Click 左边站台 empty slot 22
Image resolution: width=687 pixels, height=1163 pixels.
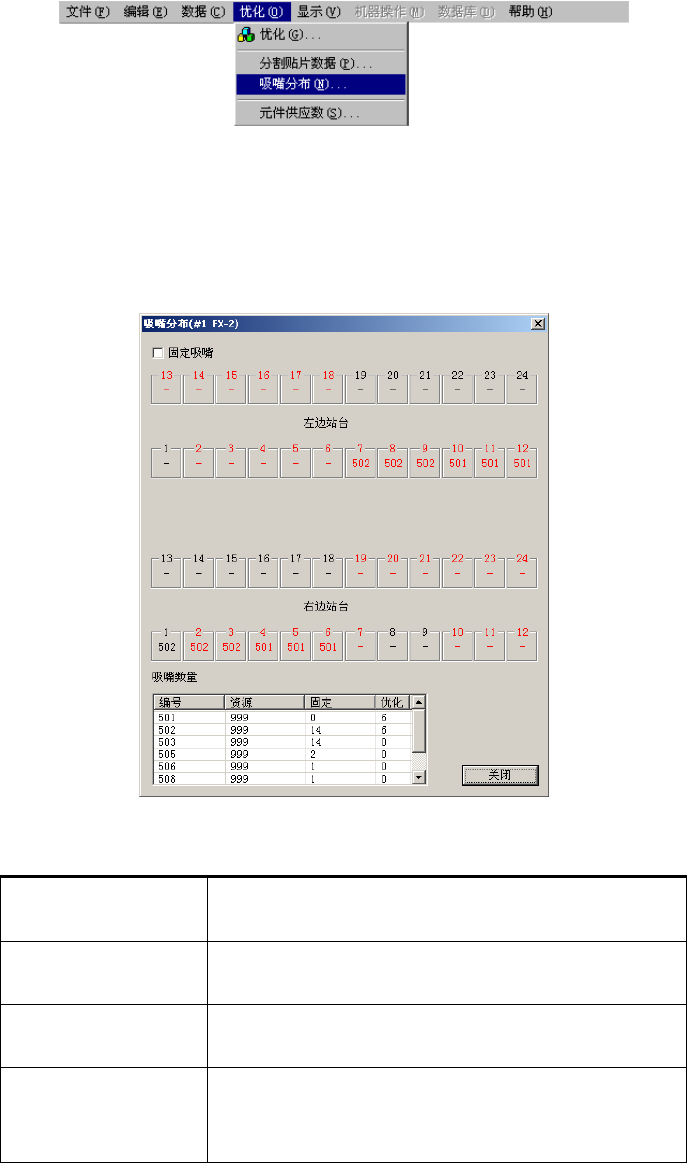pos(458,388)
